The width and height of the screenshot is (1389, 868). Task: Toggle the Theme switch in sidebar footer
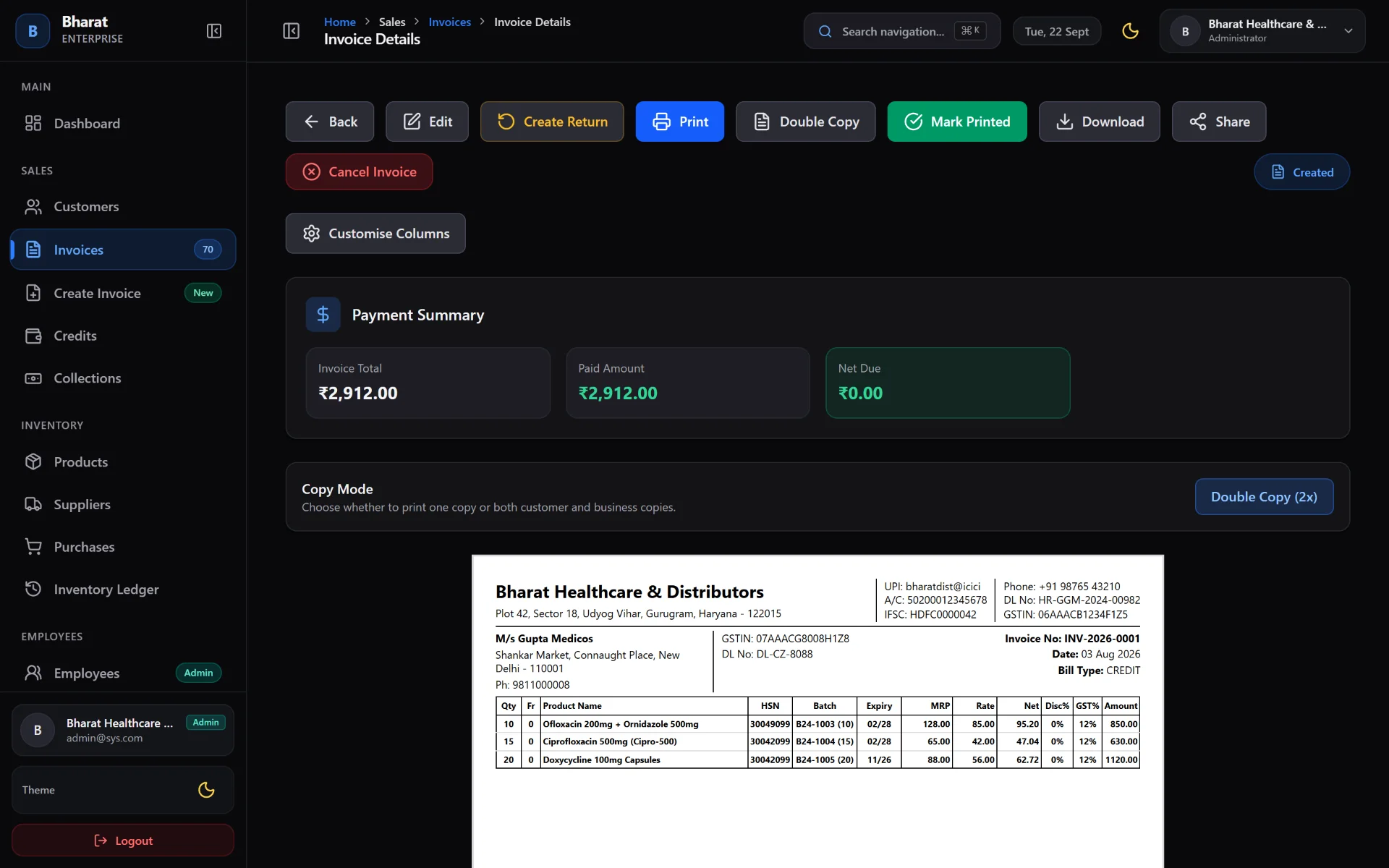(206, 790)
